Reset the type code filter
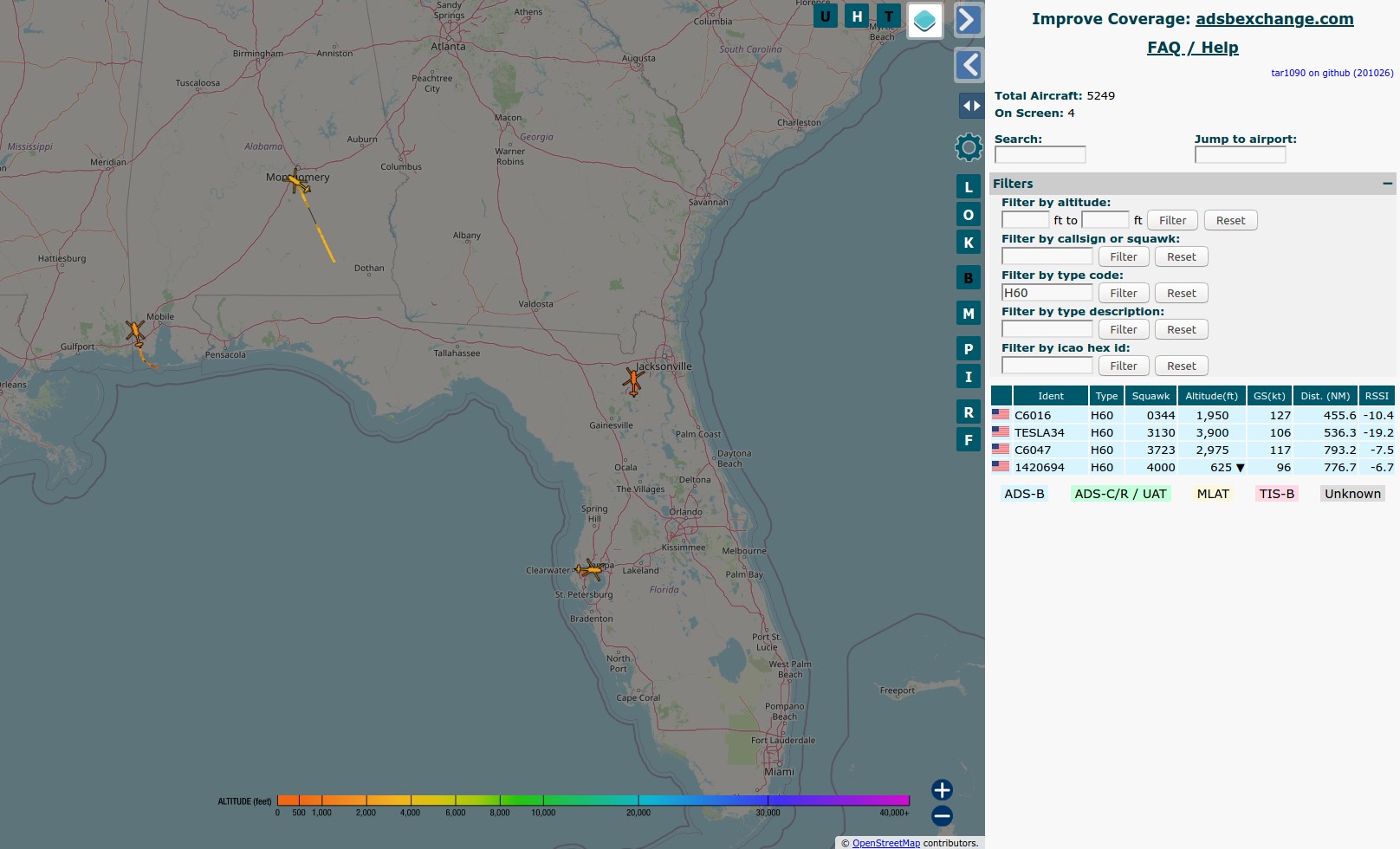1400x849 pixels. pyautogui.click(x=1181, y=294)
